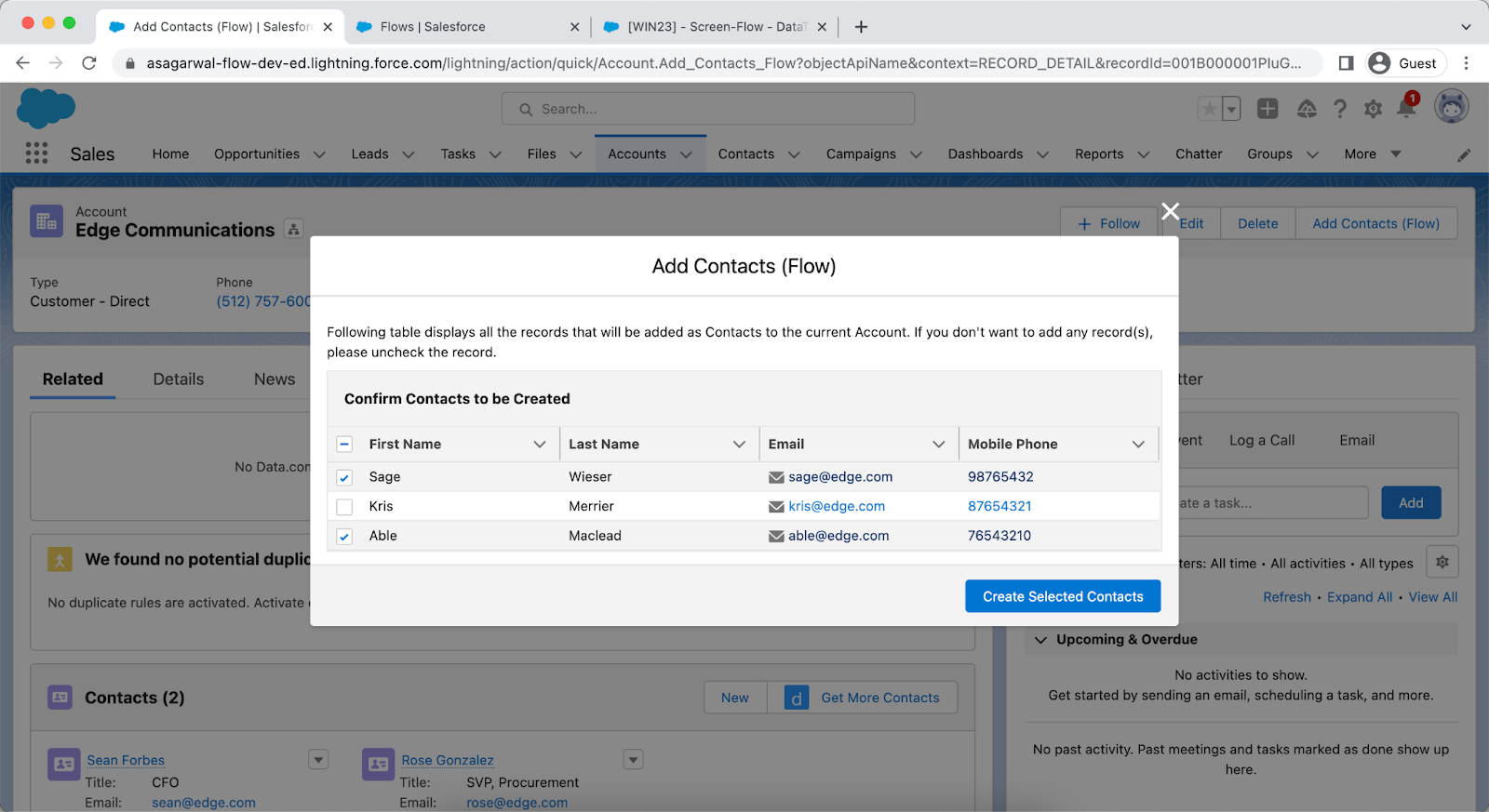Click the user avatar profile icon
Image resolution: width=1489 pixels, height=812 pixels.
tap(1451, 107)
